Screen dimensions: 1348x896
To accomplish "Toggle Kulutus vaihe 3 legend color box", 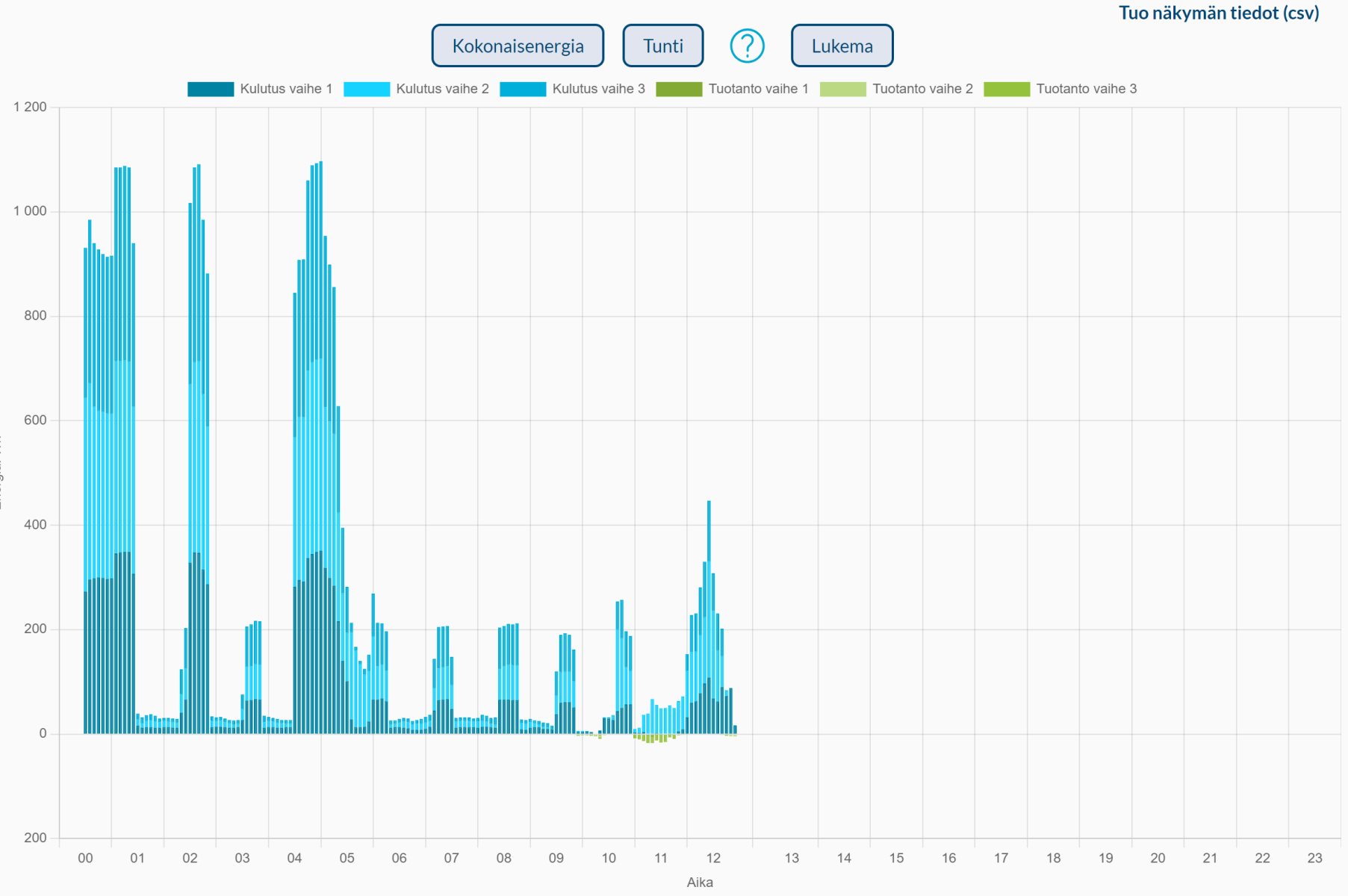I will tap(523, 90).
